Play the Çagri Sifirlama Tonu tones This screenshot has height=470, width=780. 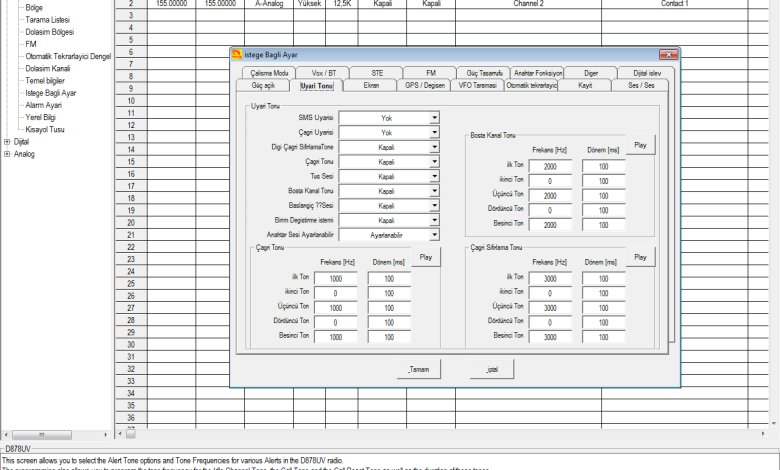(640, 257)
